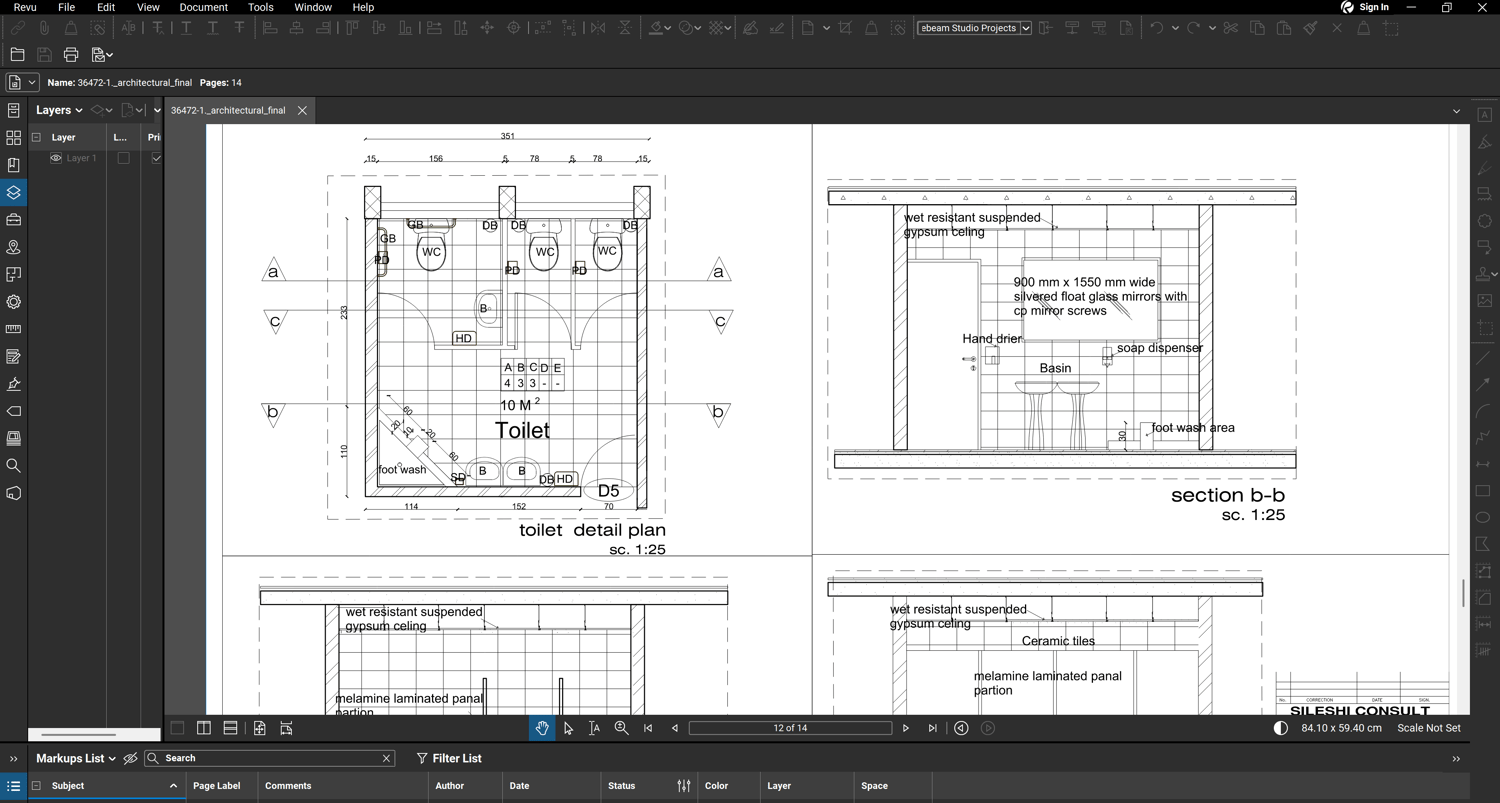
Task: Open the Bookmarks panel icon
Action: pyautogui.click(x=13, y=165)
